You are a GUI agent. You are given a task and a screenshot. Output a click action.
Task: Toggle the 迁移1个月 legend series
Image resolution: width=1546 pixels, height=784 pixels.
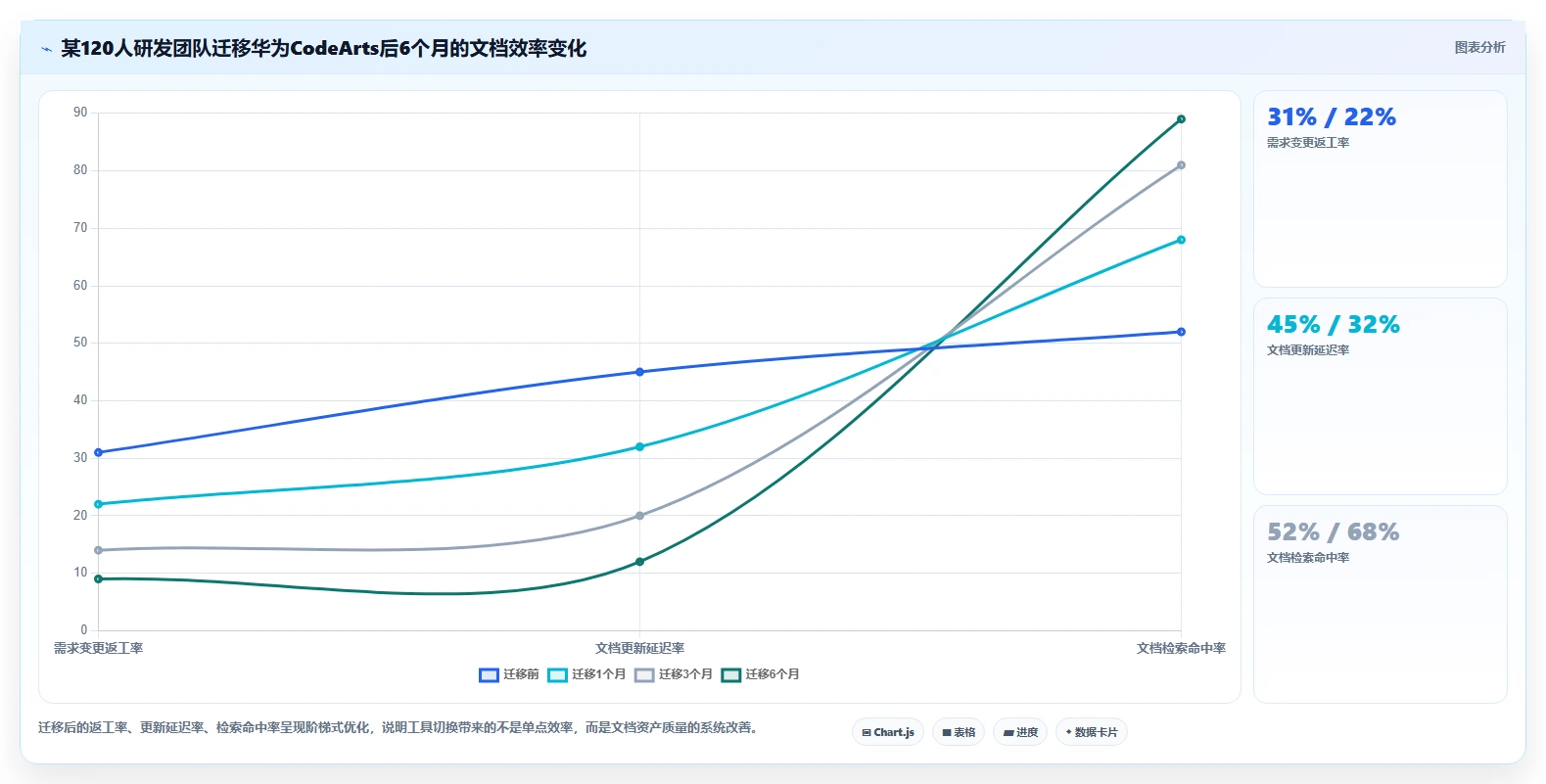586,674
